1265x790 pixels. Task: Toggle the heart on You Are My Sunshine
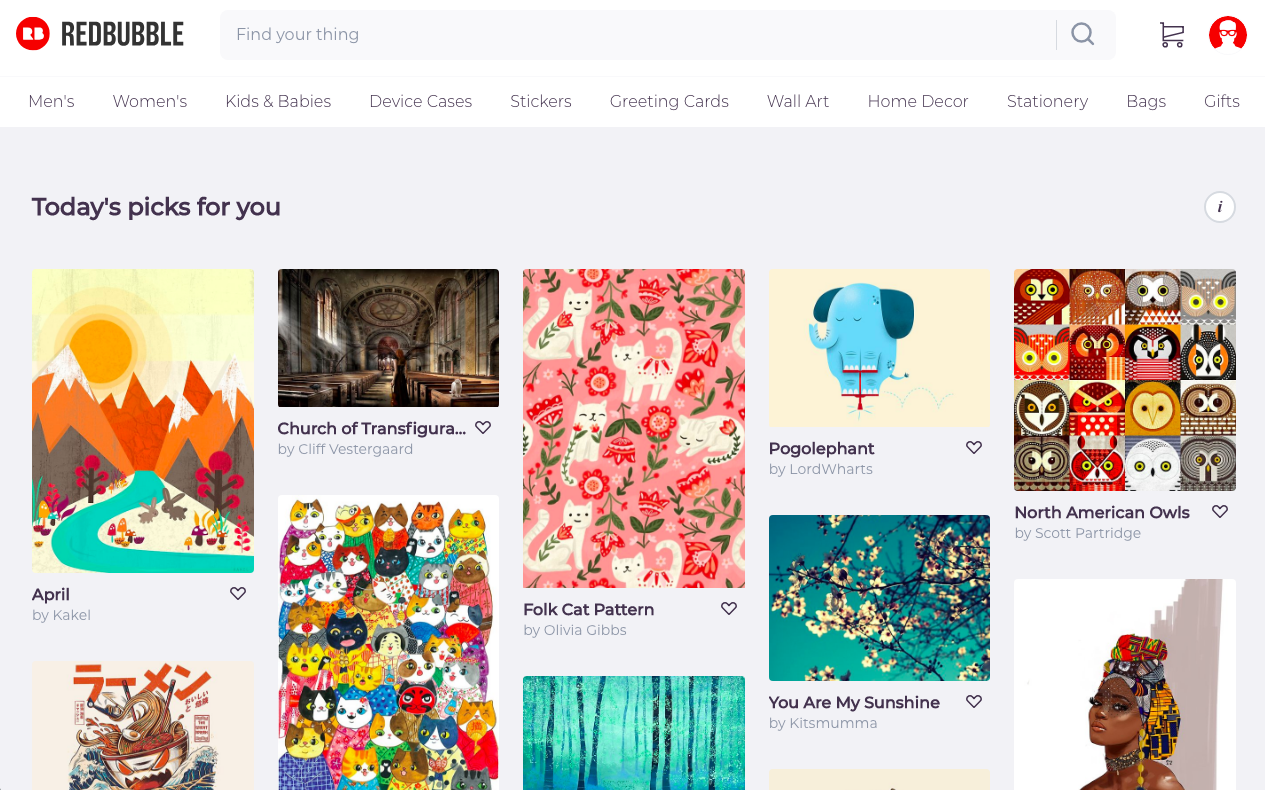(974, 701)
